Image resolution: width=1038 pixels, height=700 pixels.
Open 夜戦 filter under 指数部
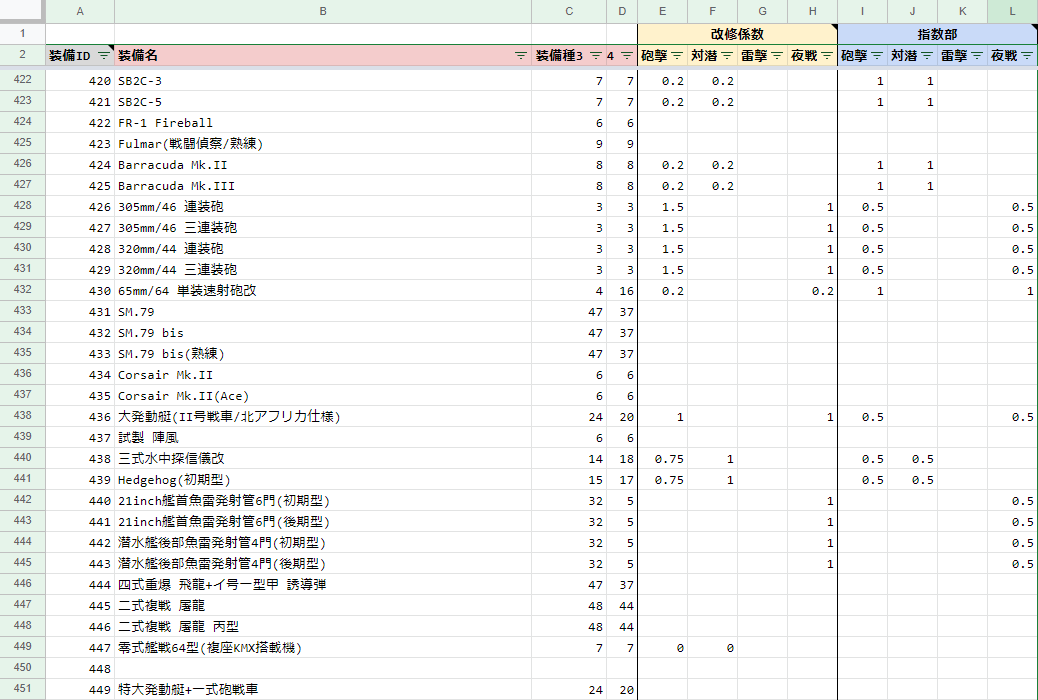tap(1027, 56)
